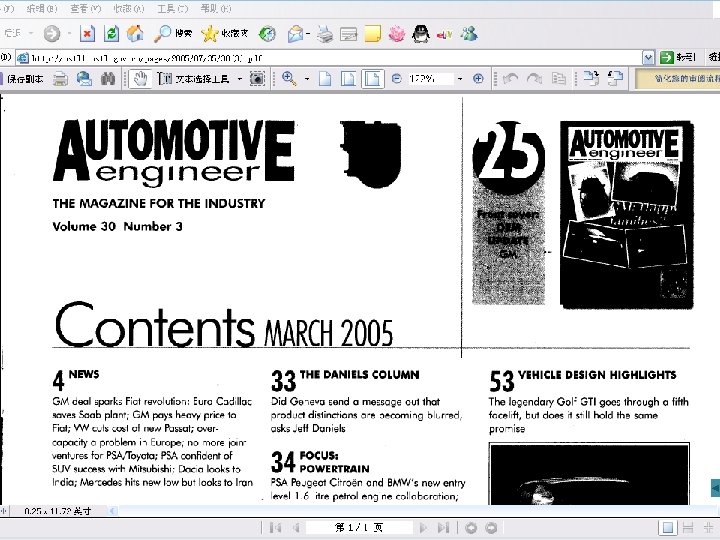Screen dimensions: 720x540
Task: Set Fit Page view icon
Action: pyautogui.click(x=349, y=79)
